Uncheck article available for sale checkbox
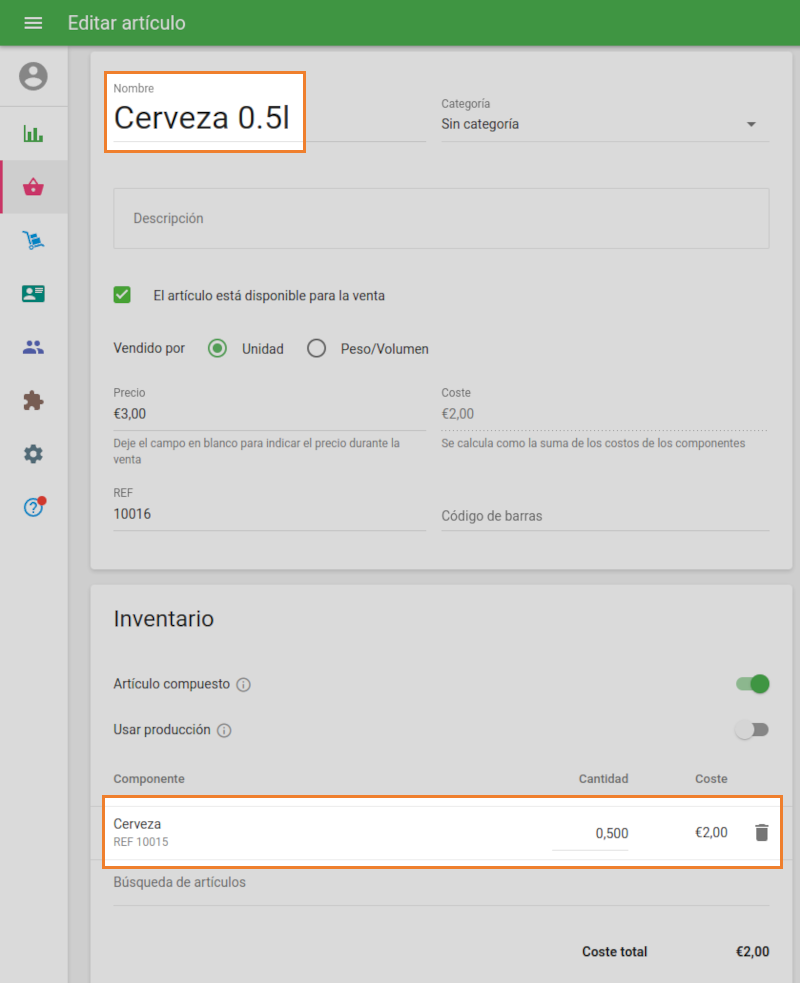 (x=122, y=295)
